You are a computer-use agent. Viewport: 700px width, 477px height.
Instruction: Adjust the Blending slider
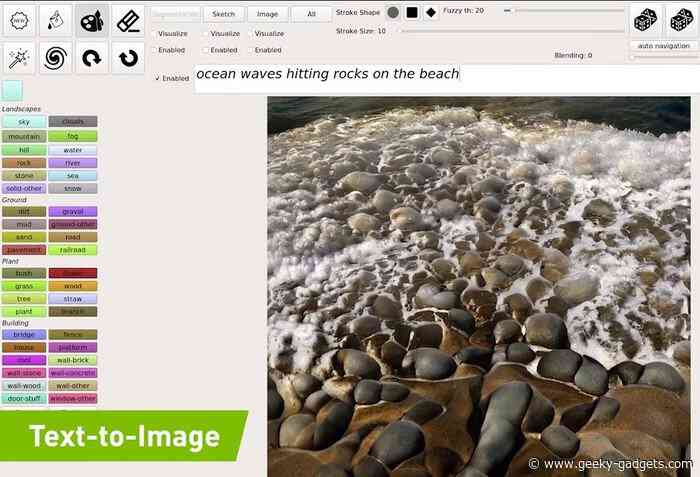(x=664, y=57)
